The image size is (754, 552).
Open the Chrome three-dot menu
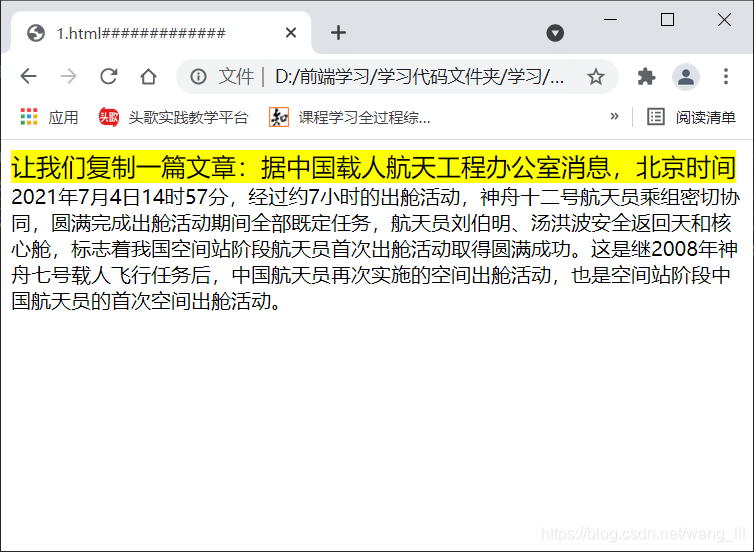726,76
